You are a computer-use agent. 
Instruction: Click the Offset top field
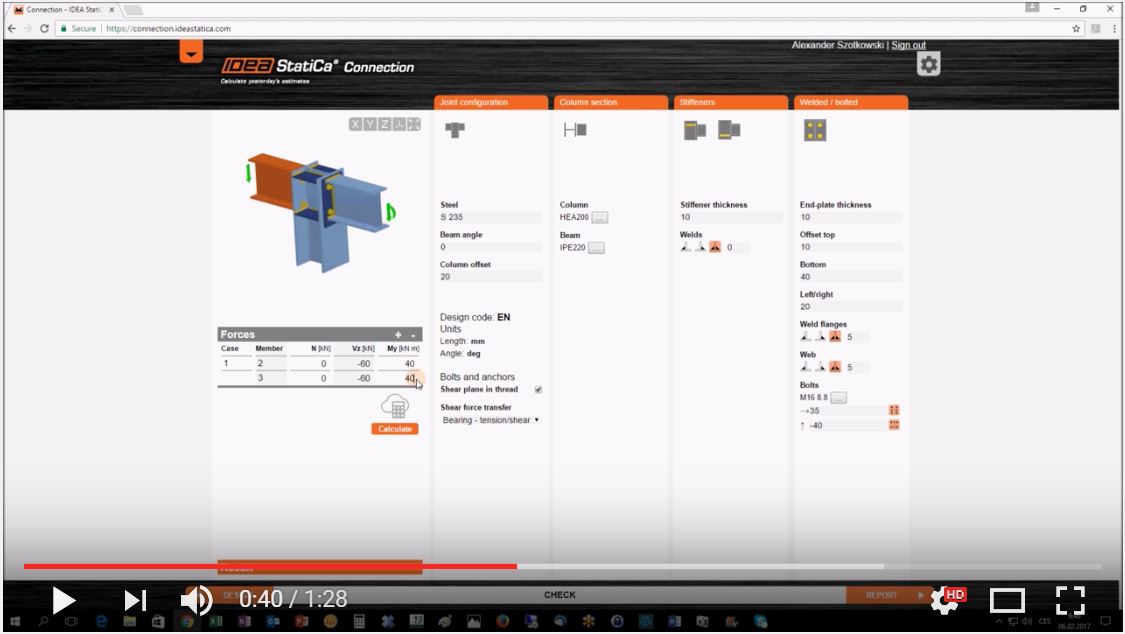[851, 247]
